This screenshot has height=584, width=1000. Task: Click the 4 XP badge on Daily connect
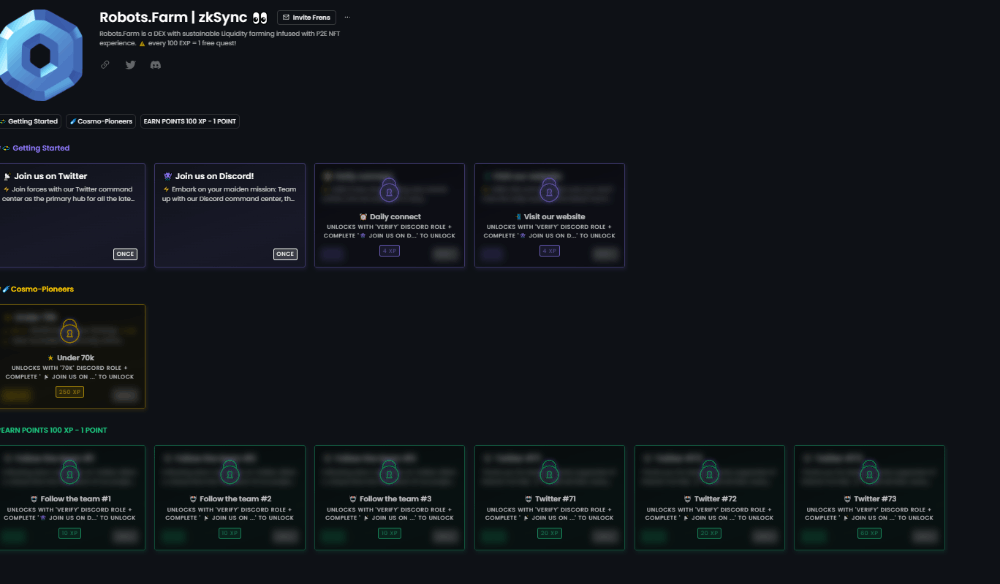[389, 251]
